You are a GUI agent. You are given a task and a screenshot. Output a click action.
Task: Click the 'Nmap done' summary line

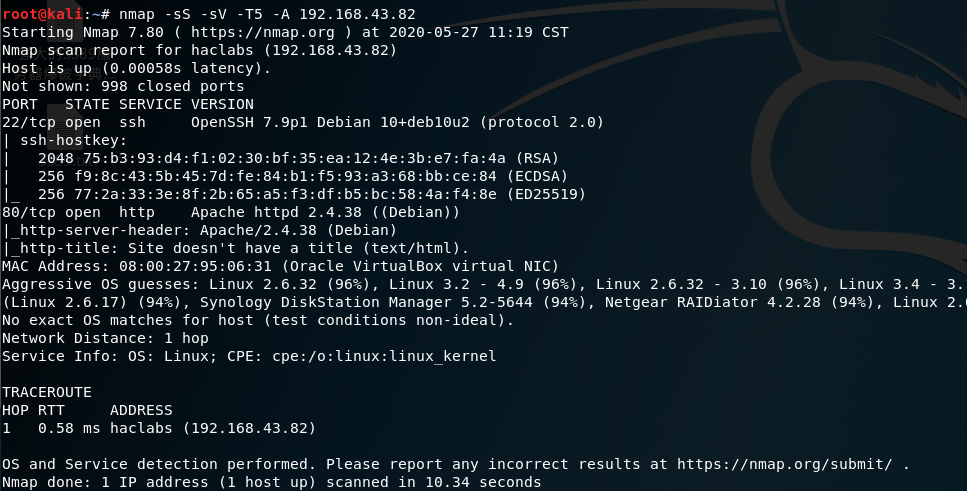click(x=271, y=482)
